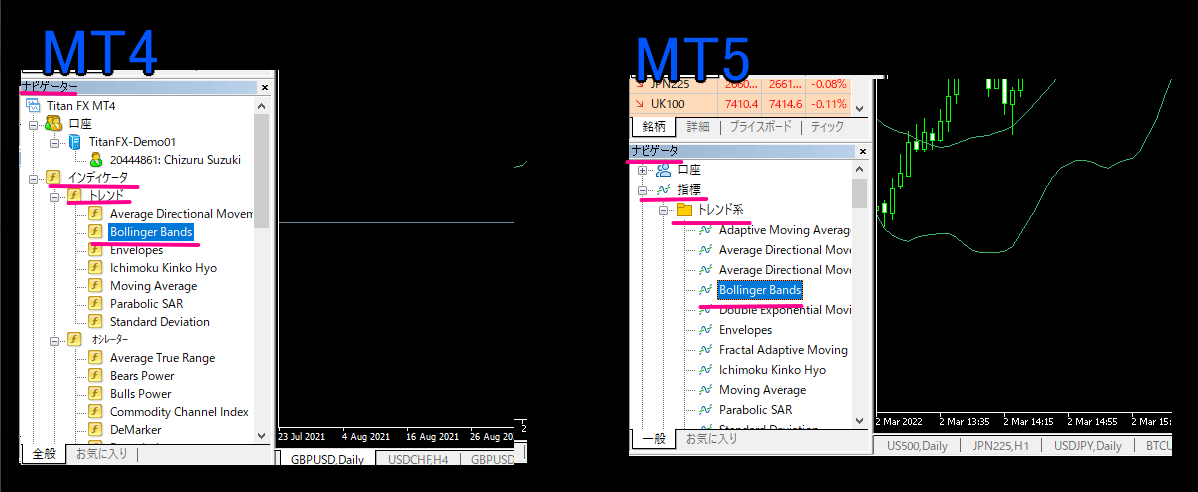Image resolution: width=1198 pixels, height=492 pixels.
Task: Select Ichimoku Kinko Hyo in MT5 list
Action: pyautogui.click(x=772, y=370)
